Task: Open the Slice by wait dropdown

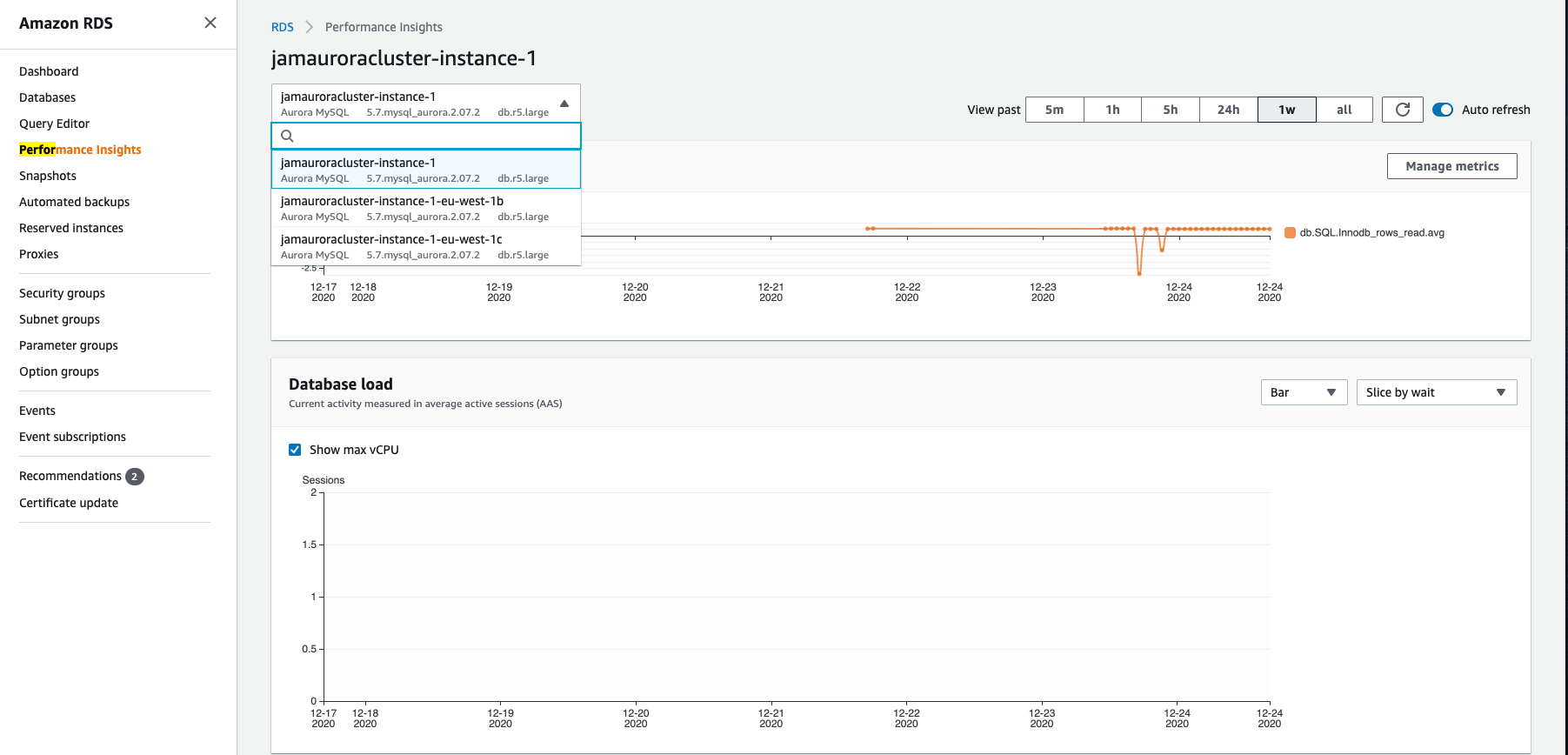Action: [x=1437, y=392]
